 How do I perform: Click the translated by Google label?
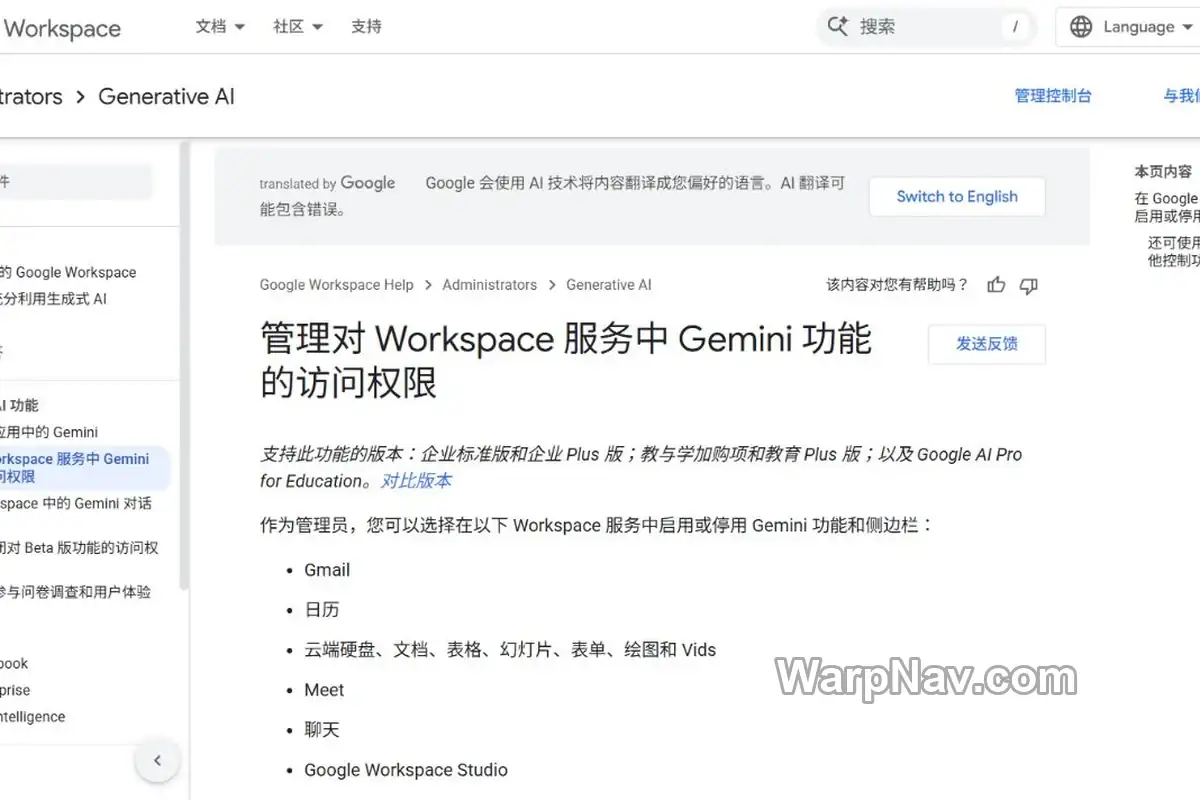pyautogui.click(x=327, y=183)
